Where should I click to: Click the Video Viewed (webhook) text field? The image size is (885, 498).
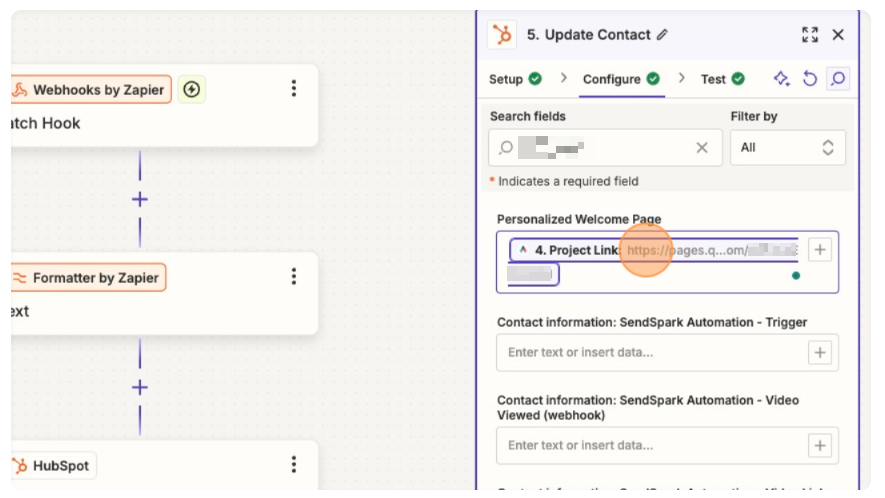click(x=667, y=445)
